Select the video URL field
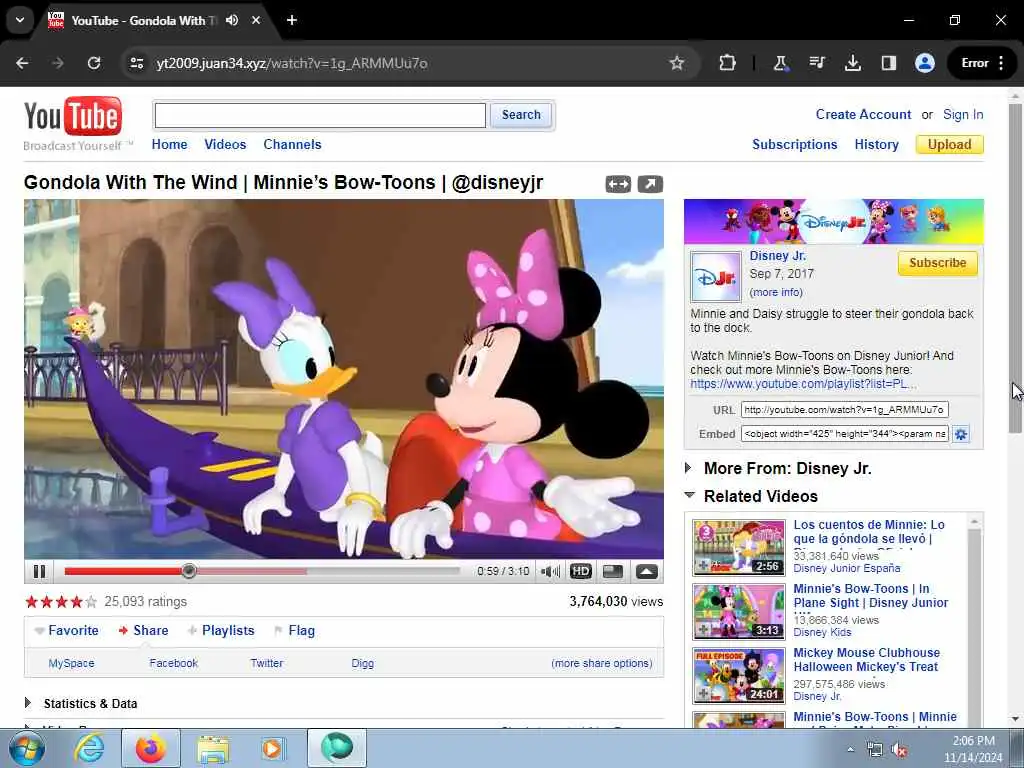 [844, 409]
